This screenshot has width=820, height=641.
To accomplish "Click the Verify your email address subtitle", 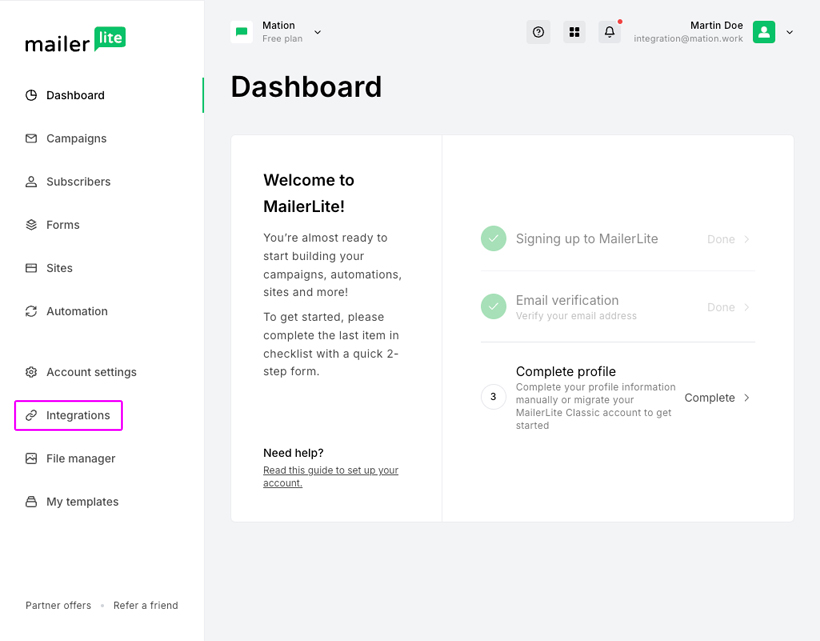I will [x=576, y=316].
